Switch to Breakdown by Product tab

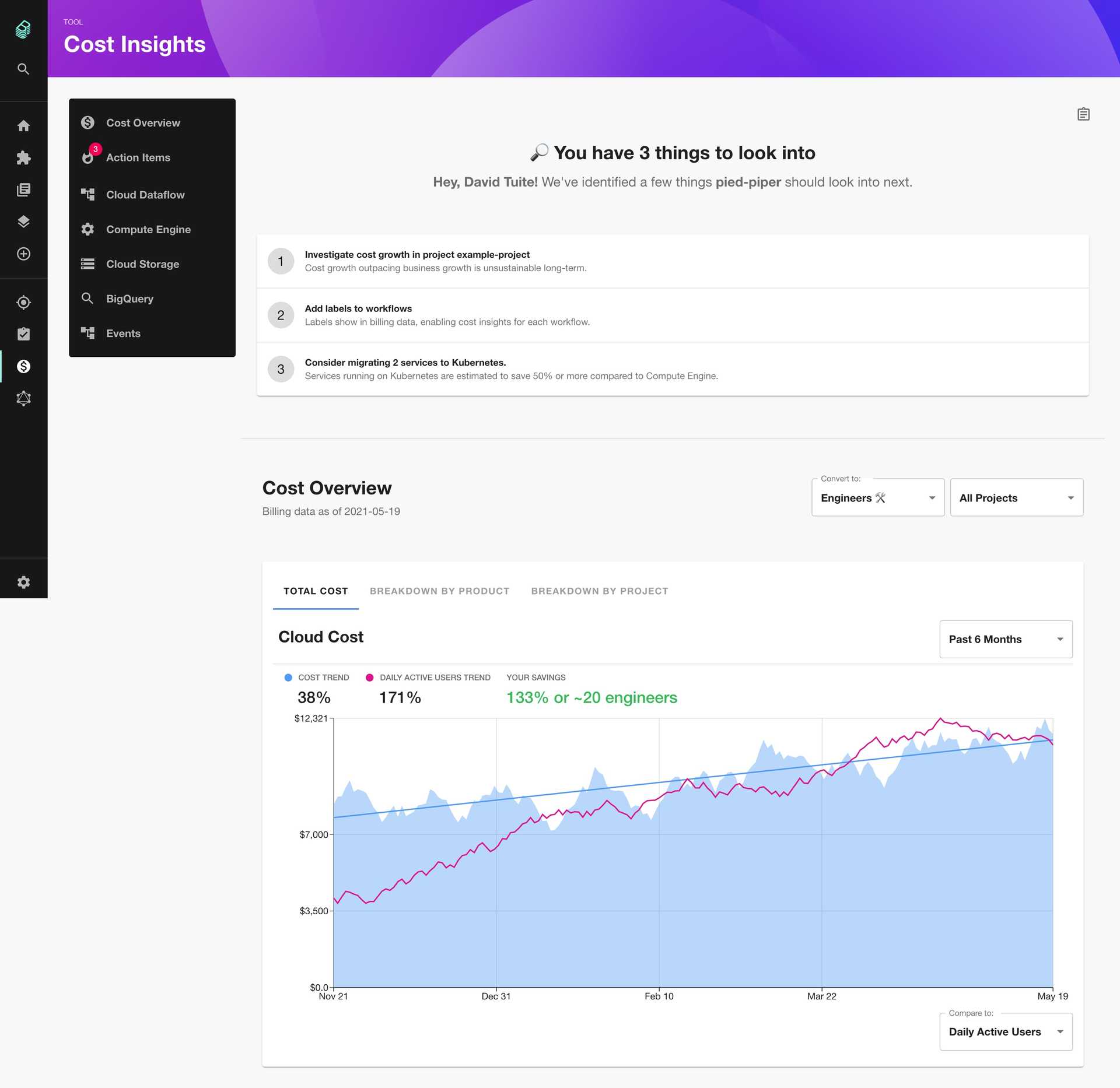[439, 591]
